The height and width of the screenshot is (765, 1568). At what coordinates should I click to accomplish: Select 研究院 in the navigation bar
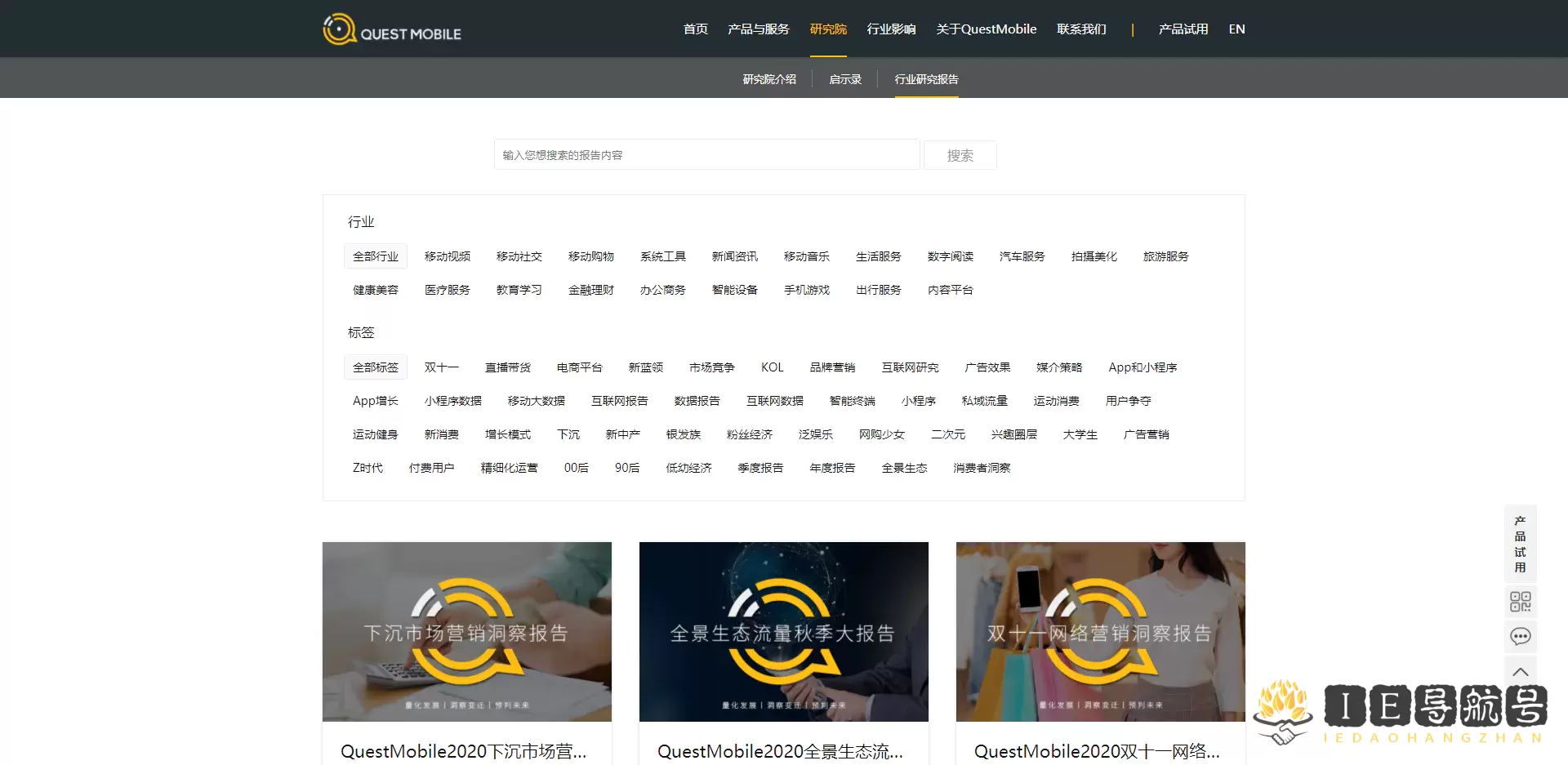tap(828, 29)
